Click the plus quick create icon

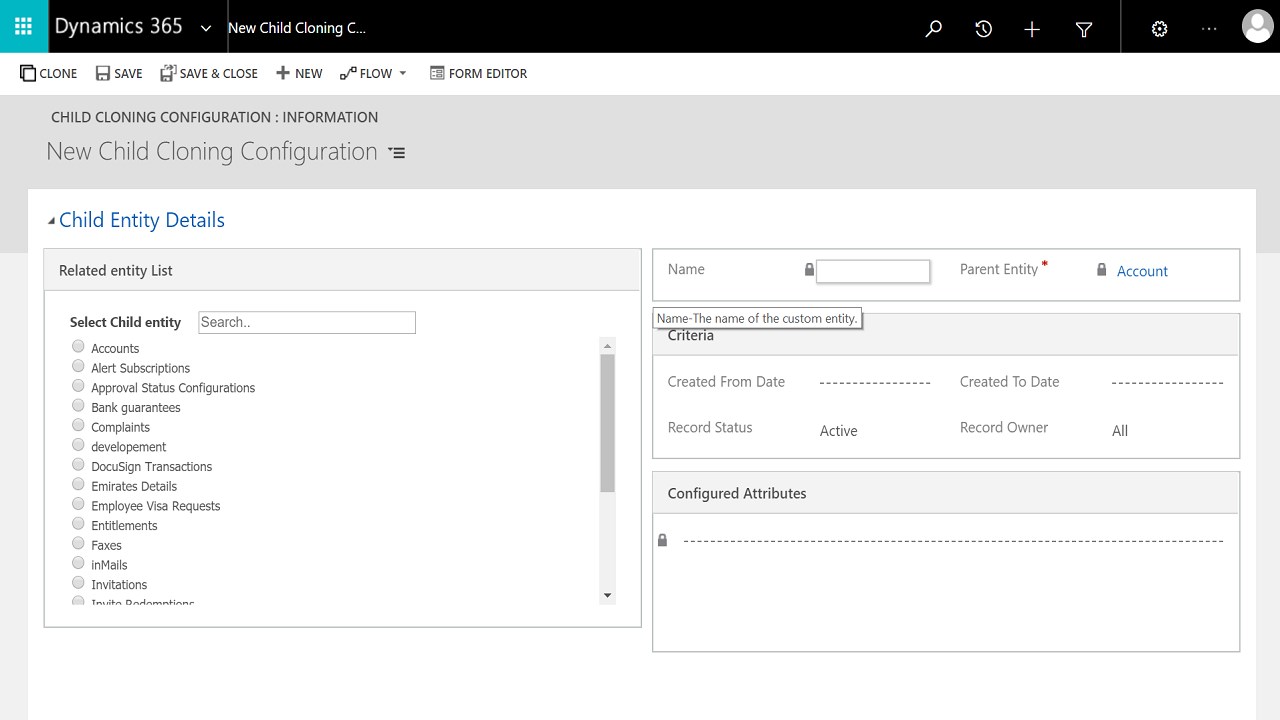pyautogui.click(x=1032, y=29)
